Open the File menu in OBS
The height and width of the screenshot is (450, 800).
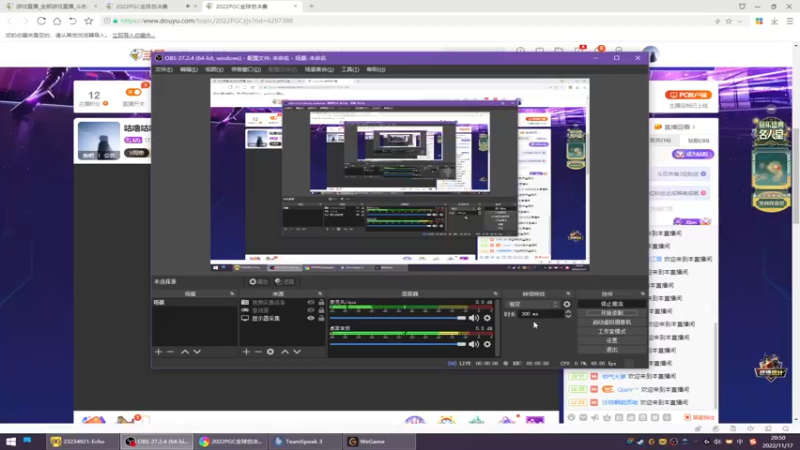[164, 69]
